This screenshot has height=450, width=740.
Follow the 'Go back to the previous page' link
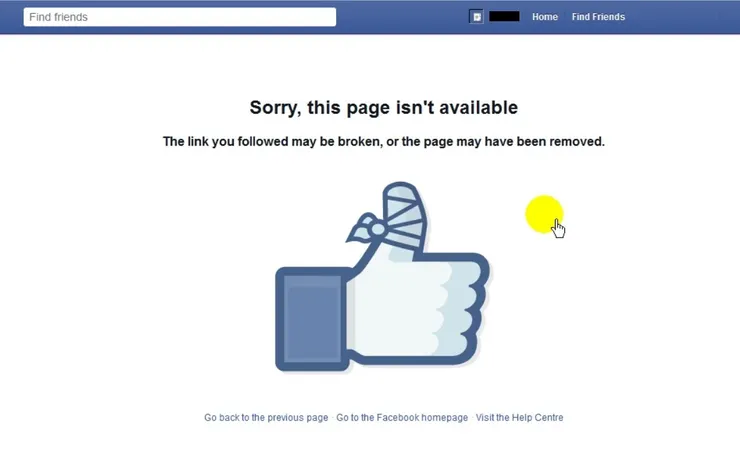[266, 417]
